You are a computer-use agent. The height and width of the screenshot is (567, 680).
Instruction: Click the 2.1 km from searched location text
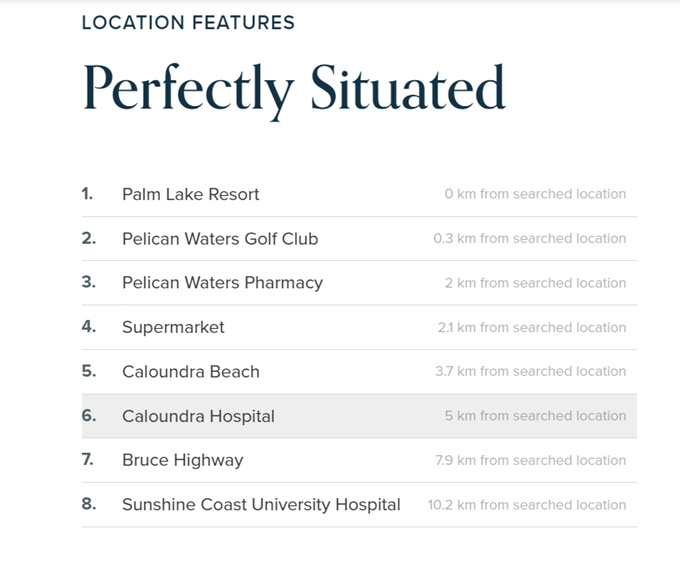(x=532, y=327)
